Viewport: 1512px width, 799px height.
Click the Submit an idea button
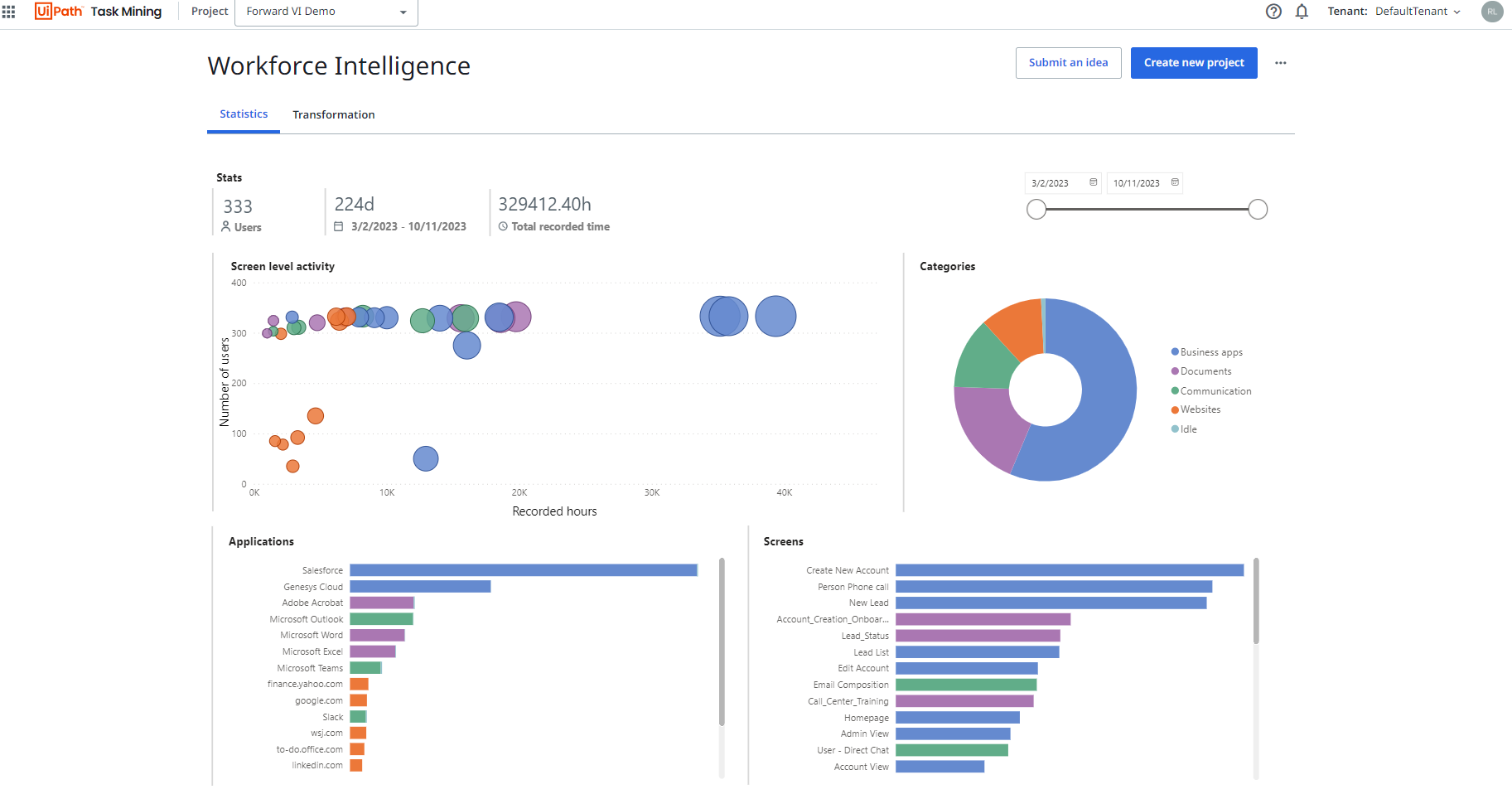(x=1069, y=63)
